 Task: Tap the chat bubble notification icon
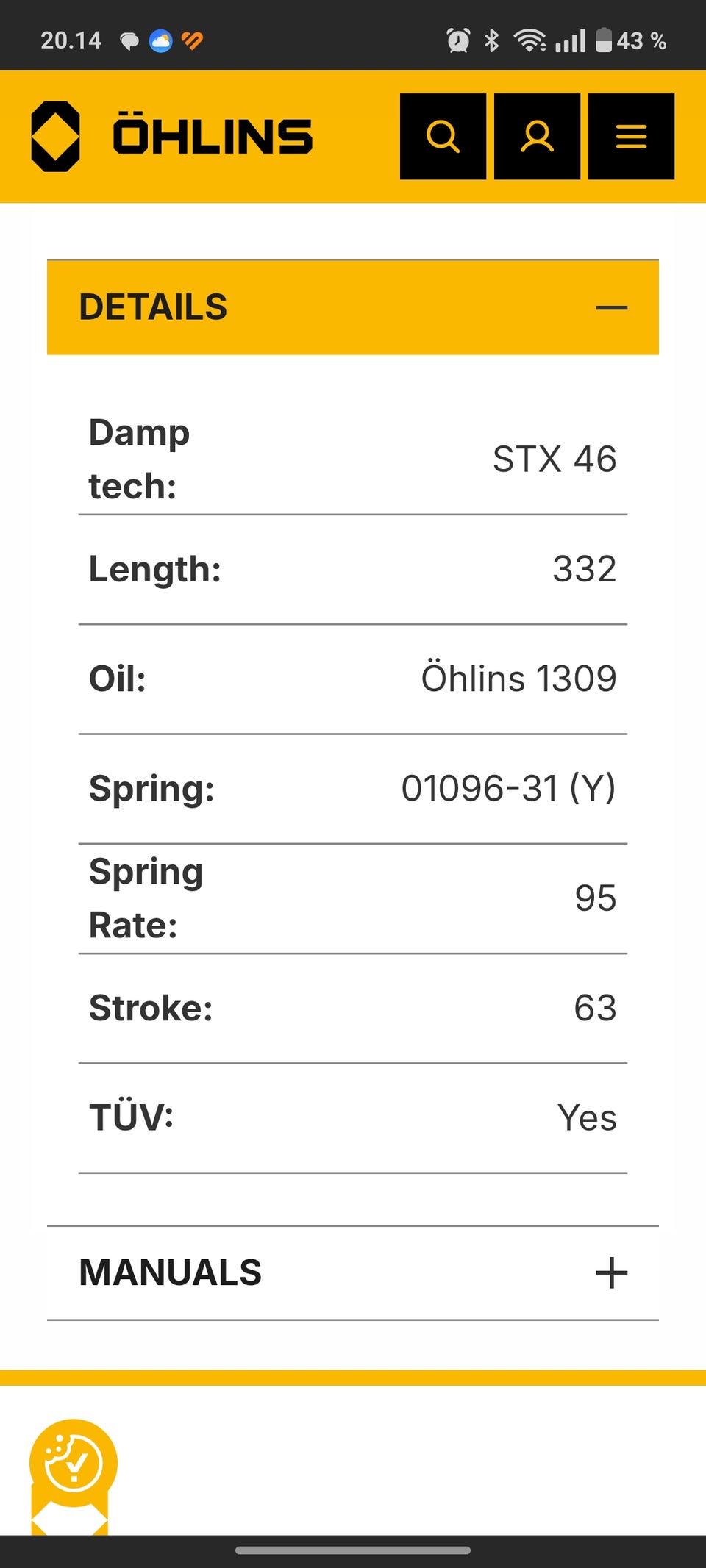(x=129, y=41)
